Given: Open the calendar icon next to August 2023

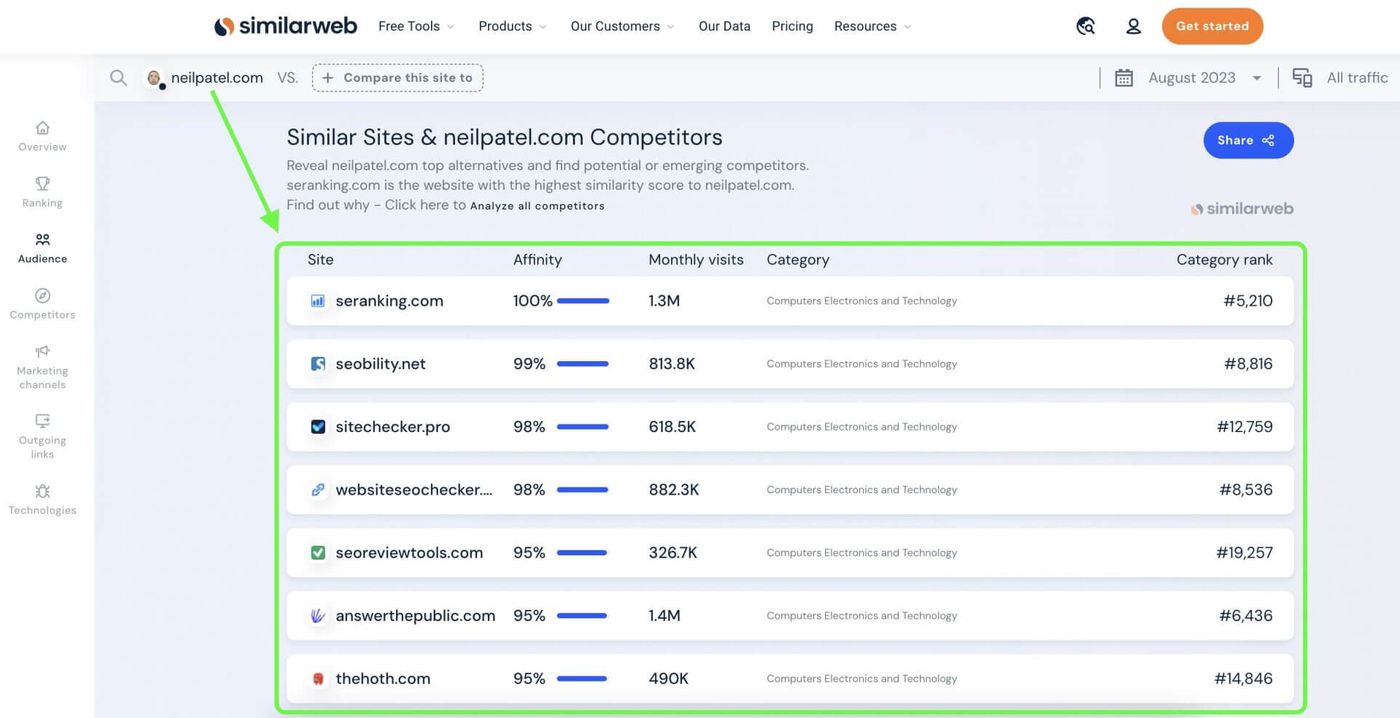Looking at the screenshot, I should click(x=1124, y=77).
